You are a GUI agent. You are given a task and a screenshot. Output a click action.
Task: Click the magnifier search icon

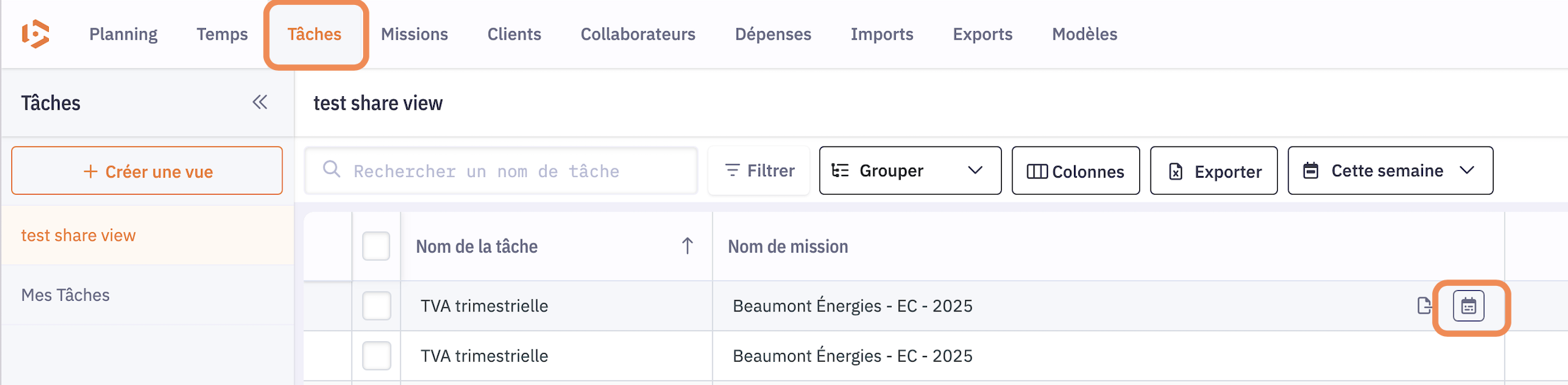tap(331, 170)
